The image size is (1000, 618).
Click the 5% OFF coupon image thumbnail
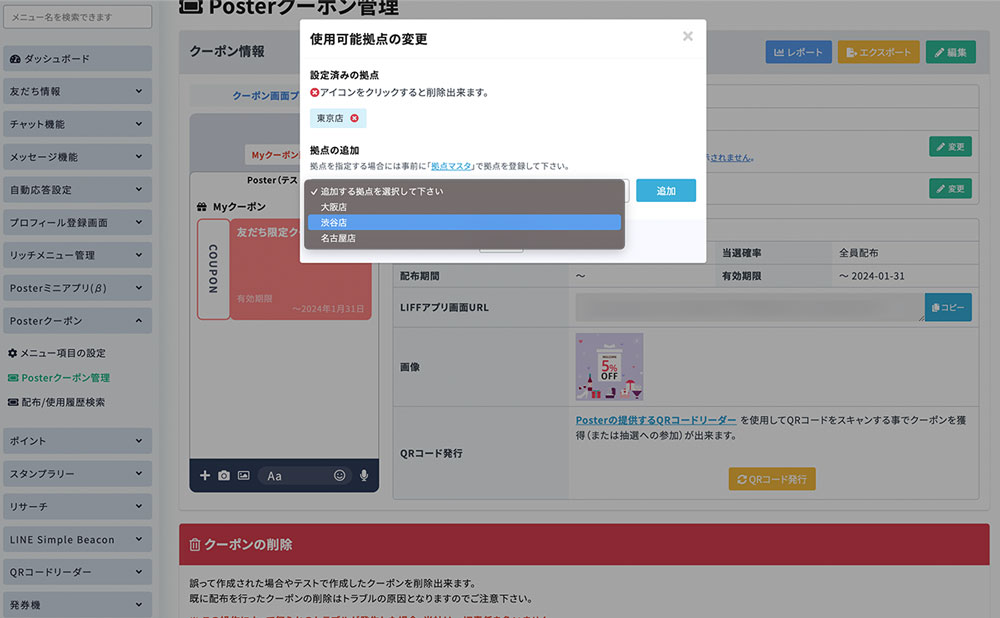609,367
